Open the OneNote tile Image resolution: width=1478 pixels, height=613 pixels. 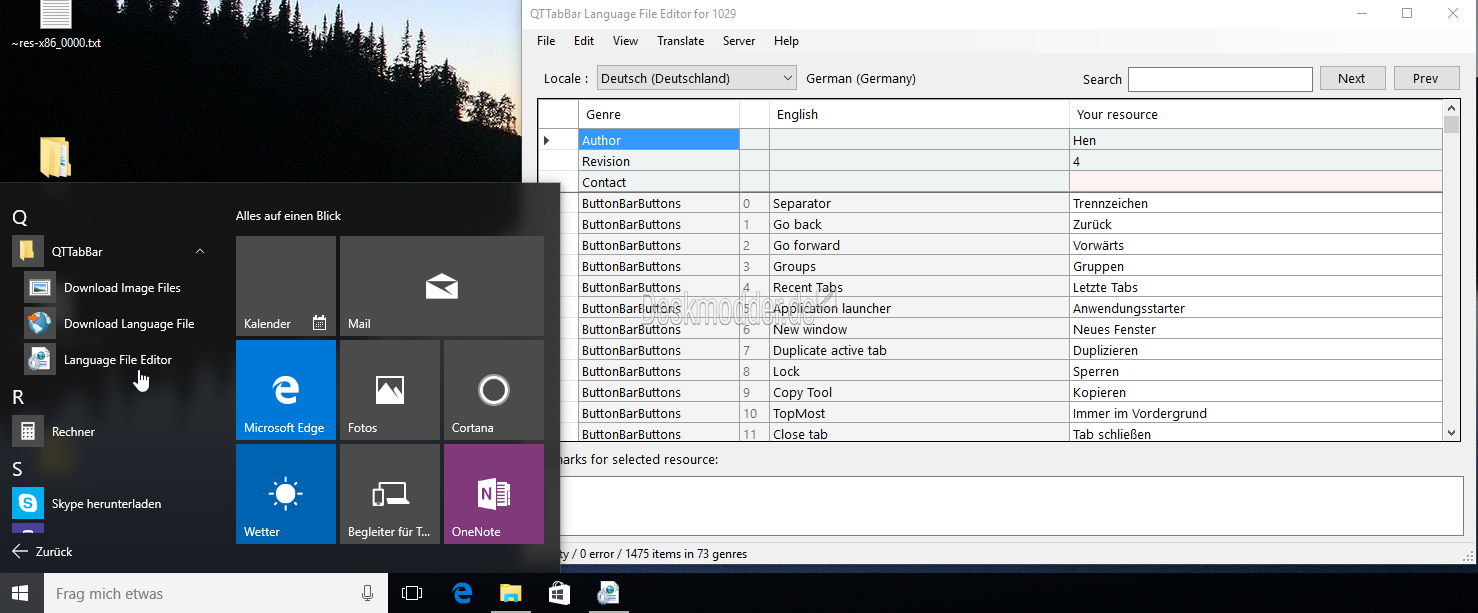click(x=494, y=494)
